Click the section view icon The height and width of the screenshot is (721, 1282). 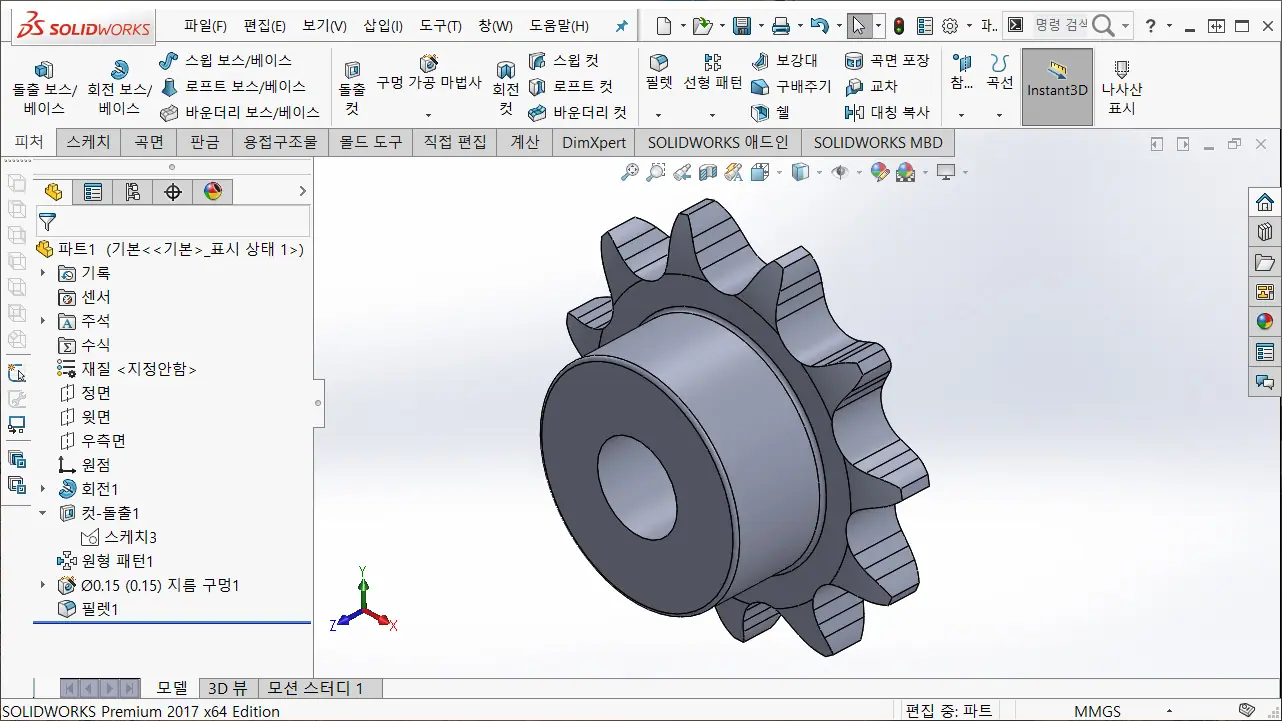pos(708,172)
